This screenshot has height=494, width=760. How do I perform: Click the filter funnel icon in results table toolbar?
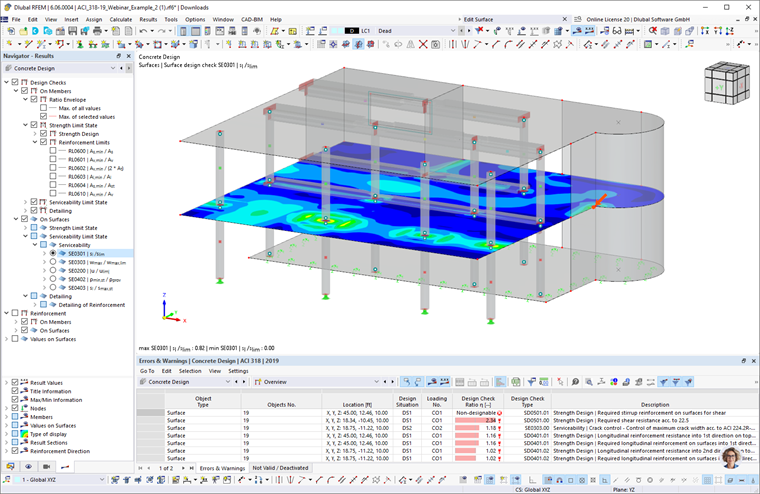click(531, 382)
